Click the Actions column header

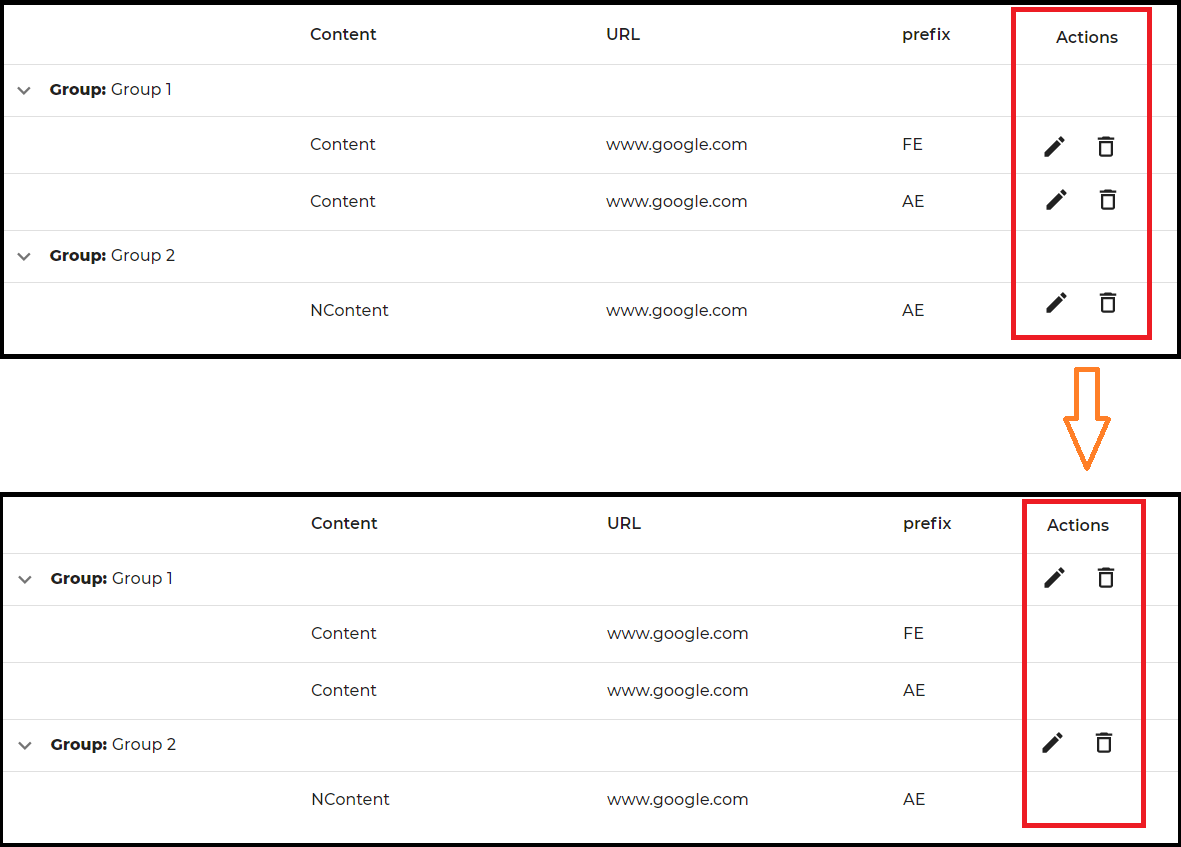1086,37
